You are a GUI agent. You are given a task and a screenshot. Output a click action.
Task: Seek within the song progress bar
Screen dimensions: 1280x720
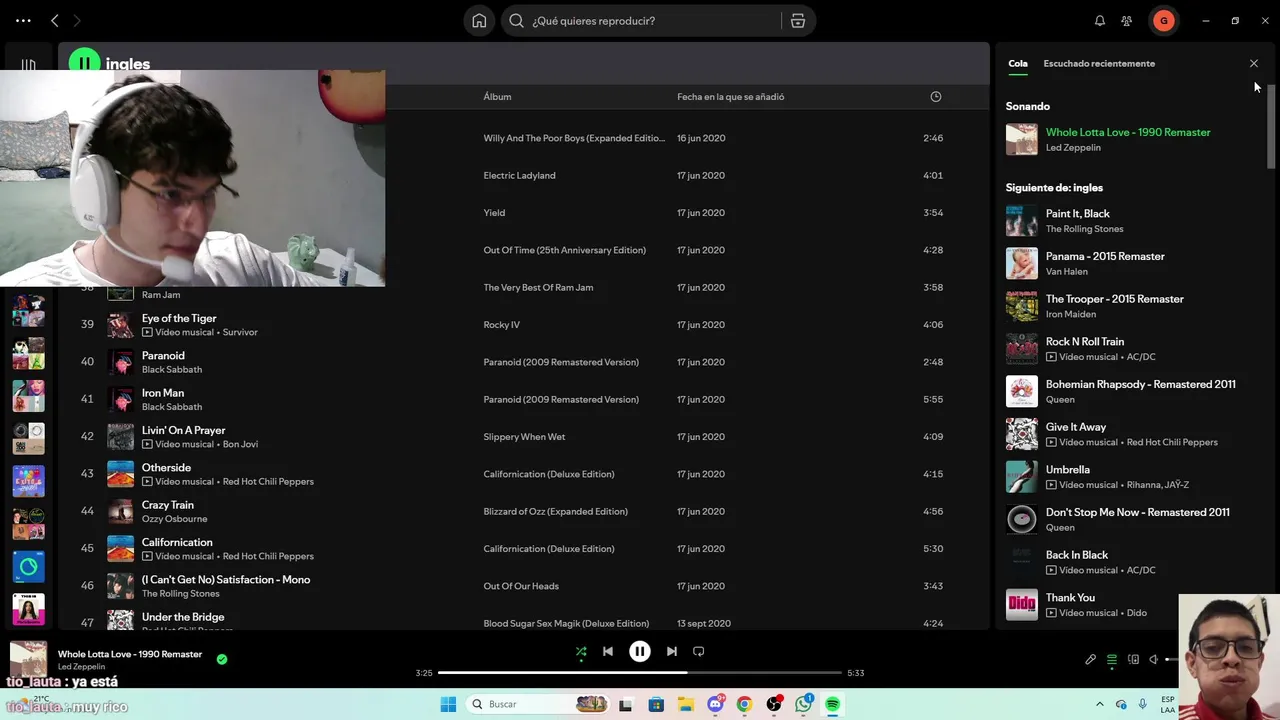pyautogui.click(x=640, y=672)
